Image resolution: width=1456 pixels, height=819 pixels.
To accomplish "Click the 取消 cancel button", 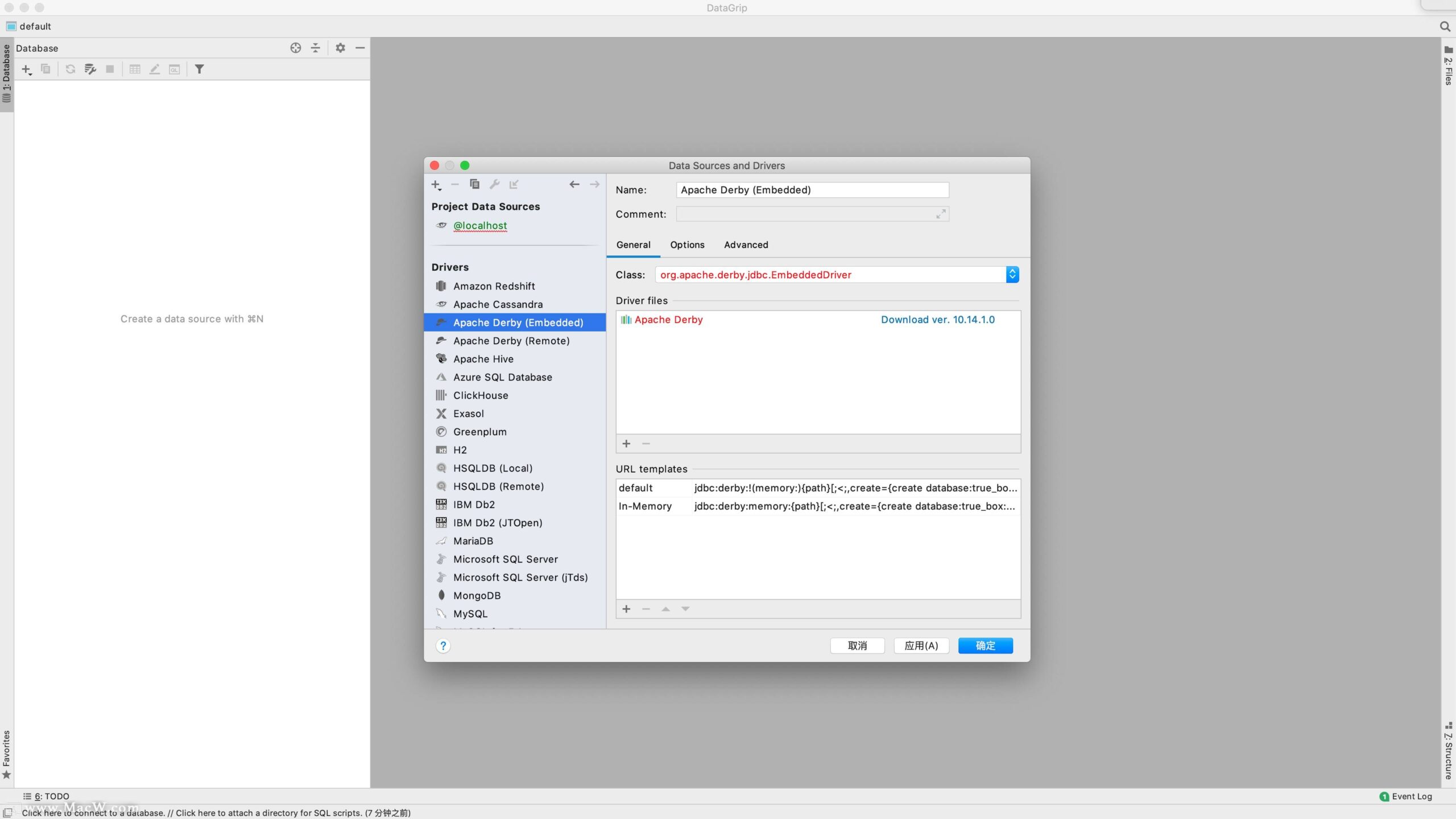I will (857, 645).
